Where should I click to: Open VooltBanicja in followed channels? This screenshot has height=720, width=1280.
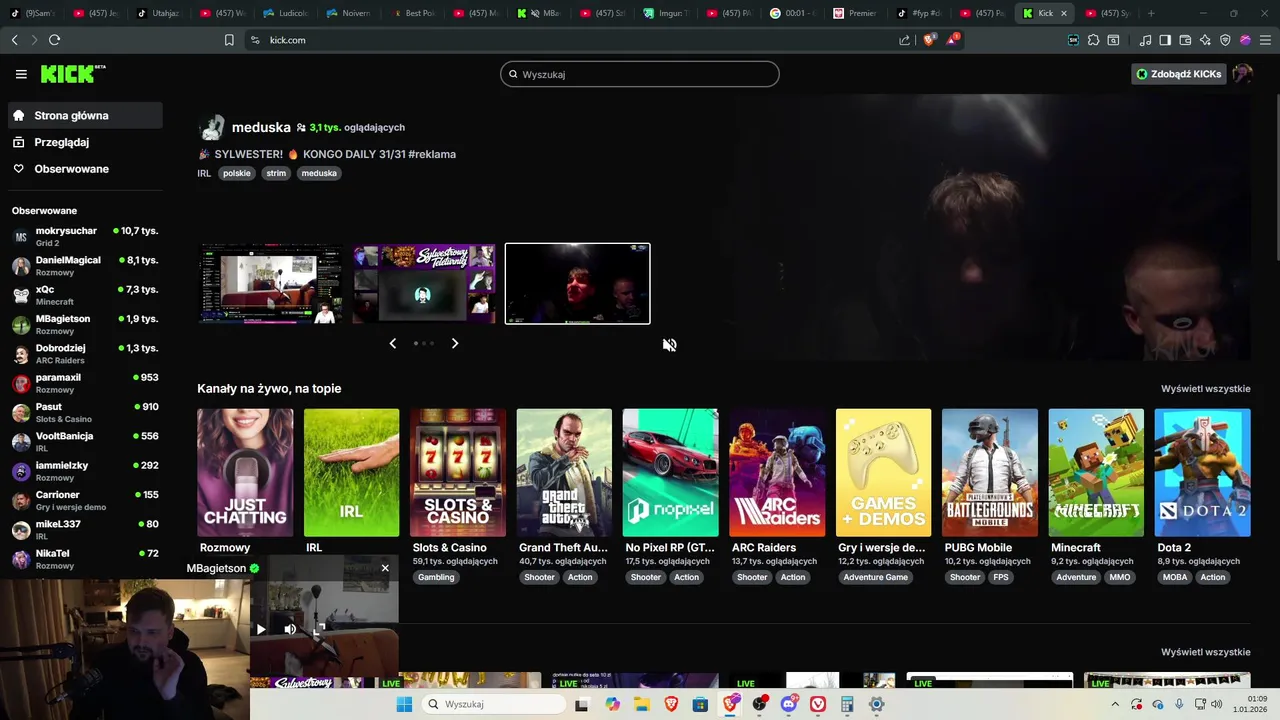pyautogui.click(x=85, y=441)
